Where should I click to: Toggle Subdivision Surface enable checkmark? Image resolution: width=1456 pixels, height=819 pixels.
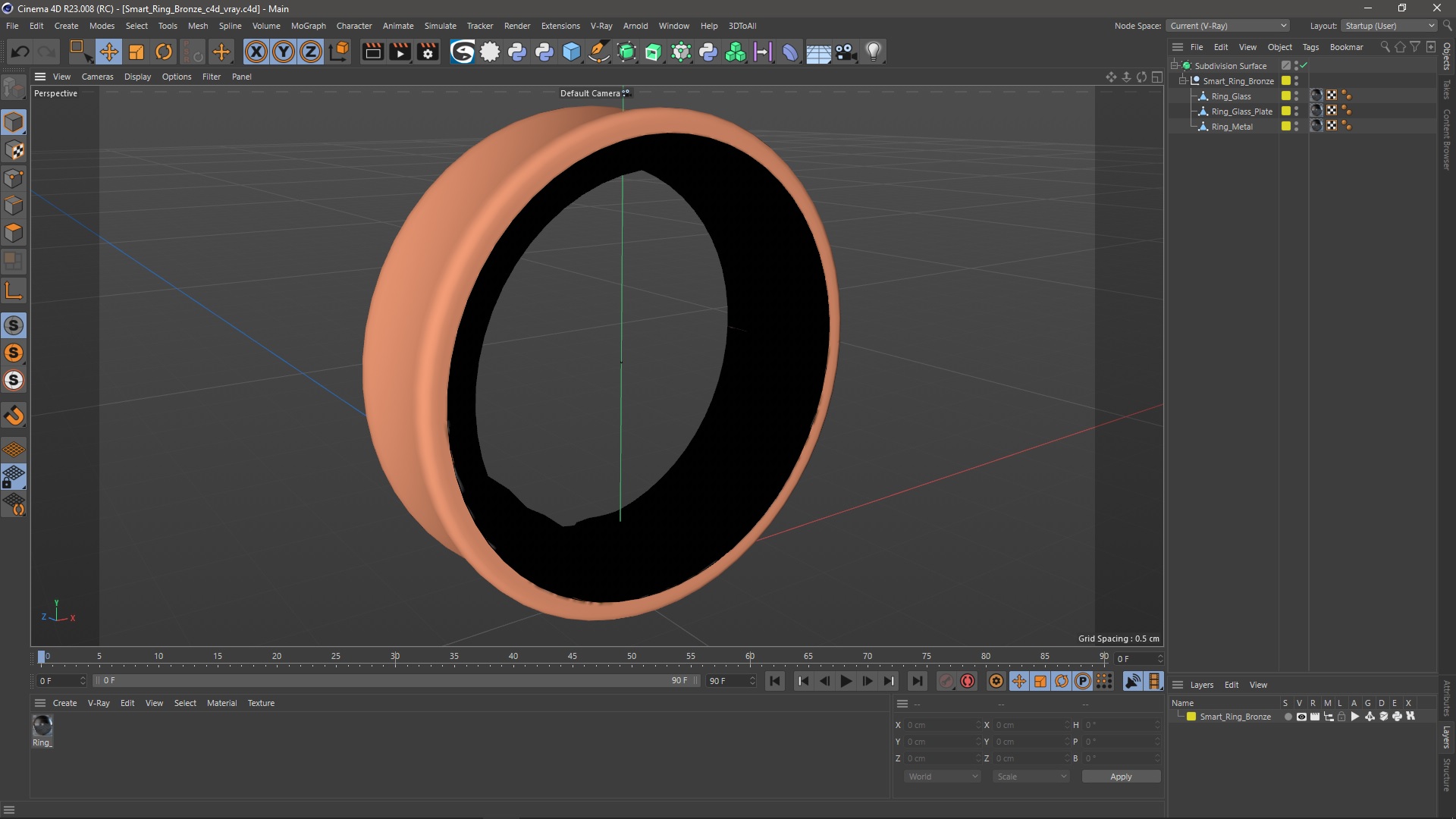point(1304,66)
